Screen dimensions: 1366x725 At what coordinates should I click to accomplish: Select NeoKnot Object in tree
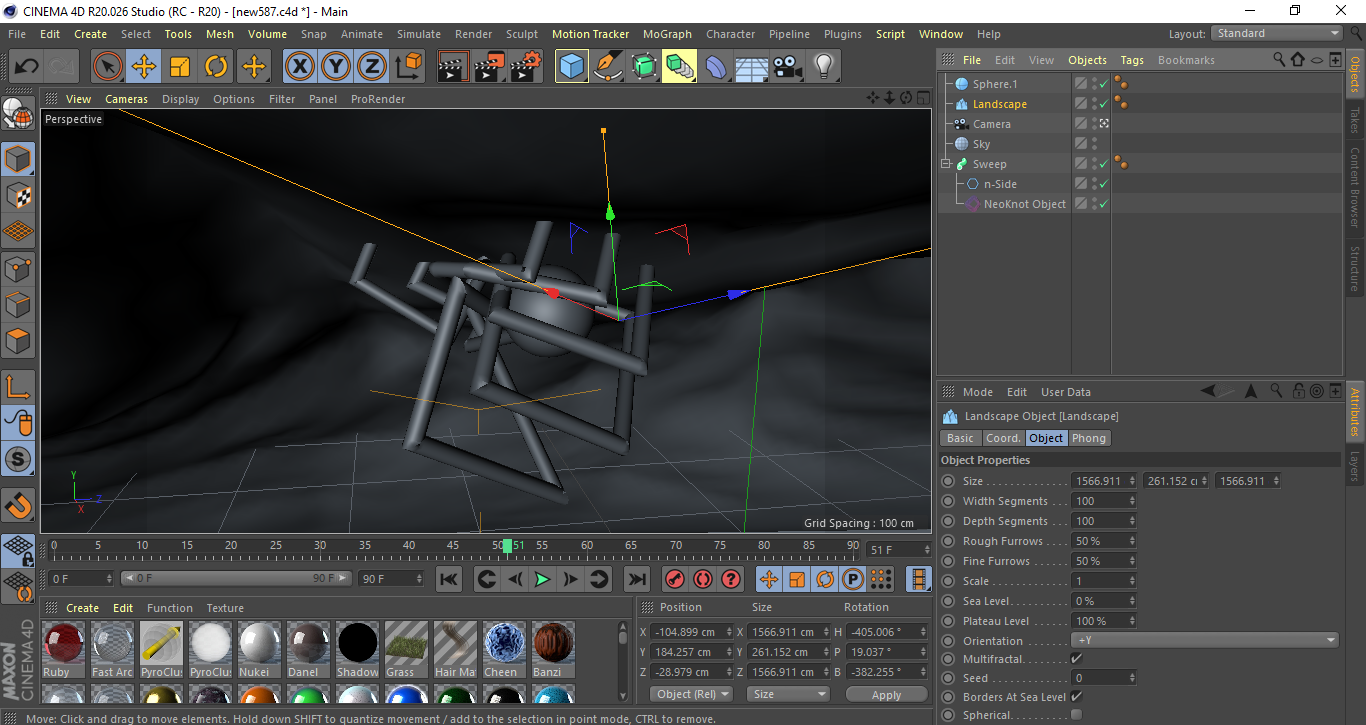coord(1024,204)
